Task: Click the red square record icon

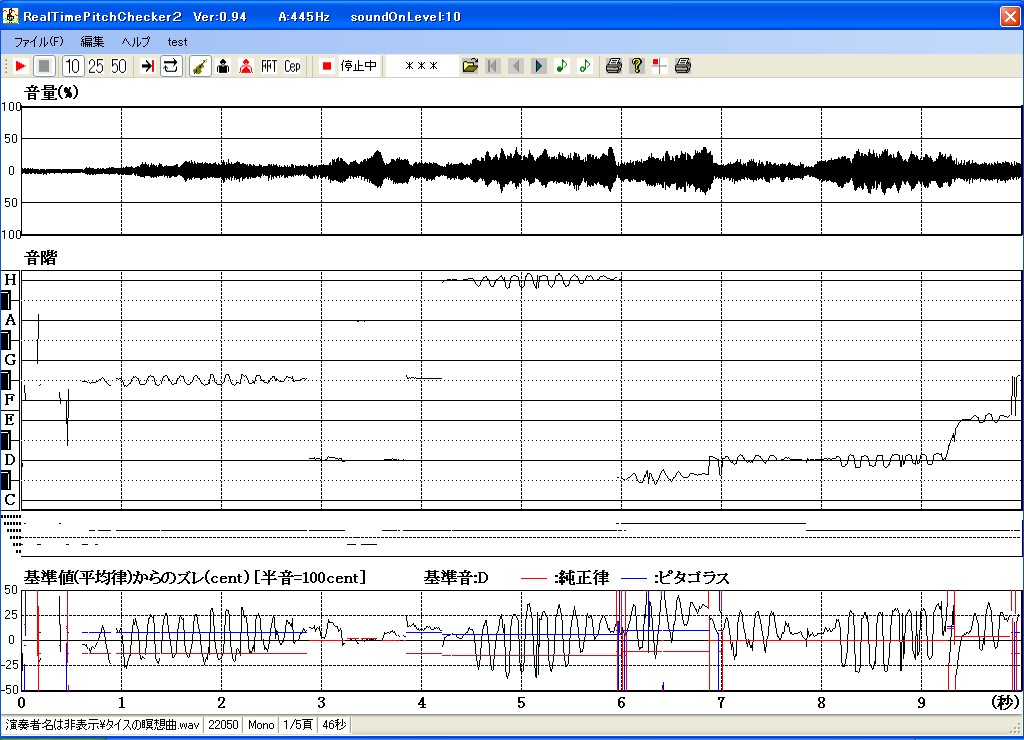Action: click(x=327, y=66)
